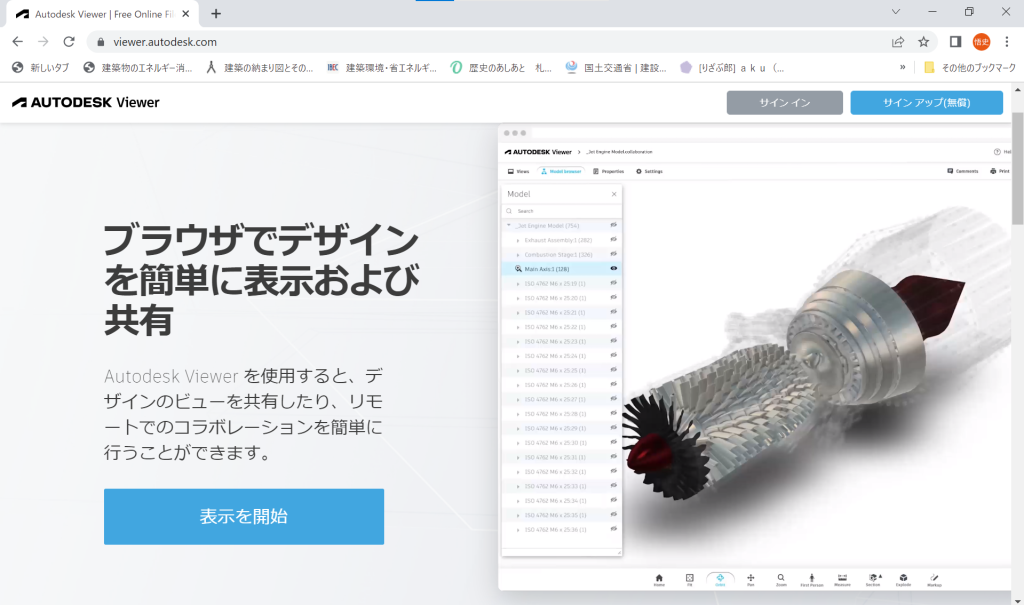
Task: Expand the ISO 4762 M6 x 25:21 node
Action: coord(518,313)
